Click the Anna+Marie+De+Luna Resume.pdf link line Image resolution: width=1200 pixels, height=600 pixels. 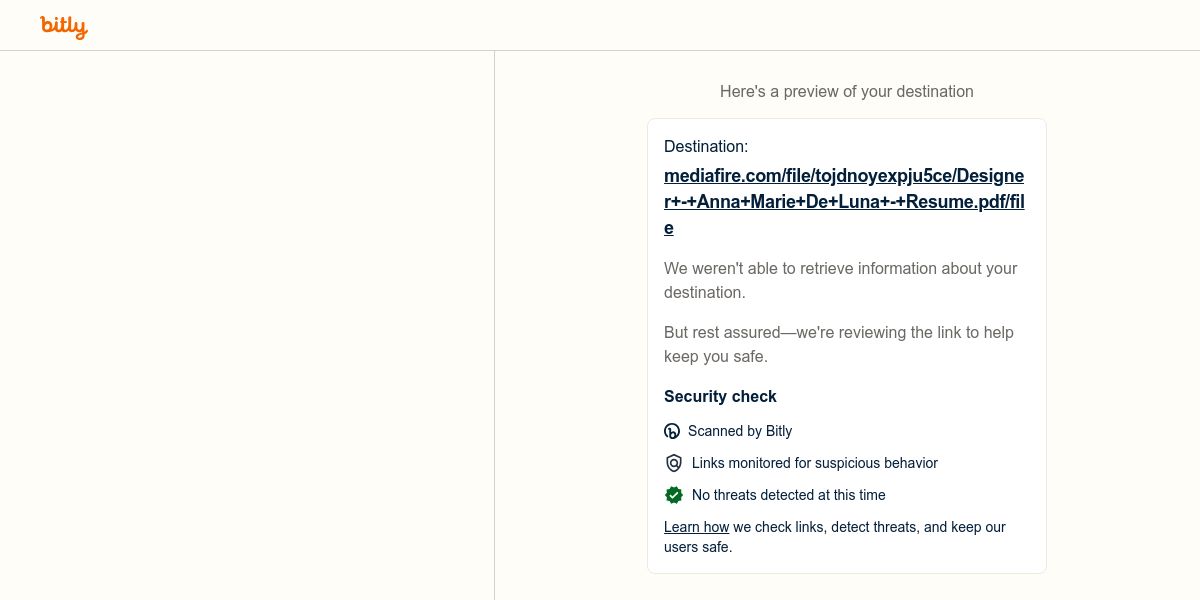point(843,202)
